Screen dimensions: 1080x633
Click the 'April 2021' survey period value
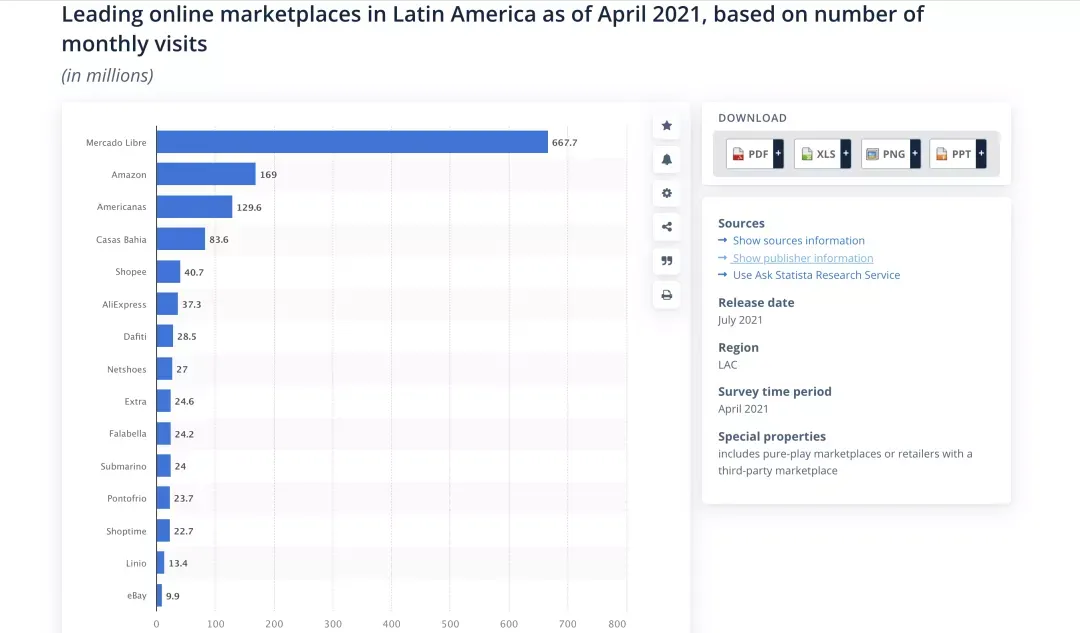click(743, 408)
